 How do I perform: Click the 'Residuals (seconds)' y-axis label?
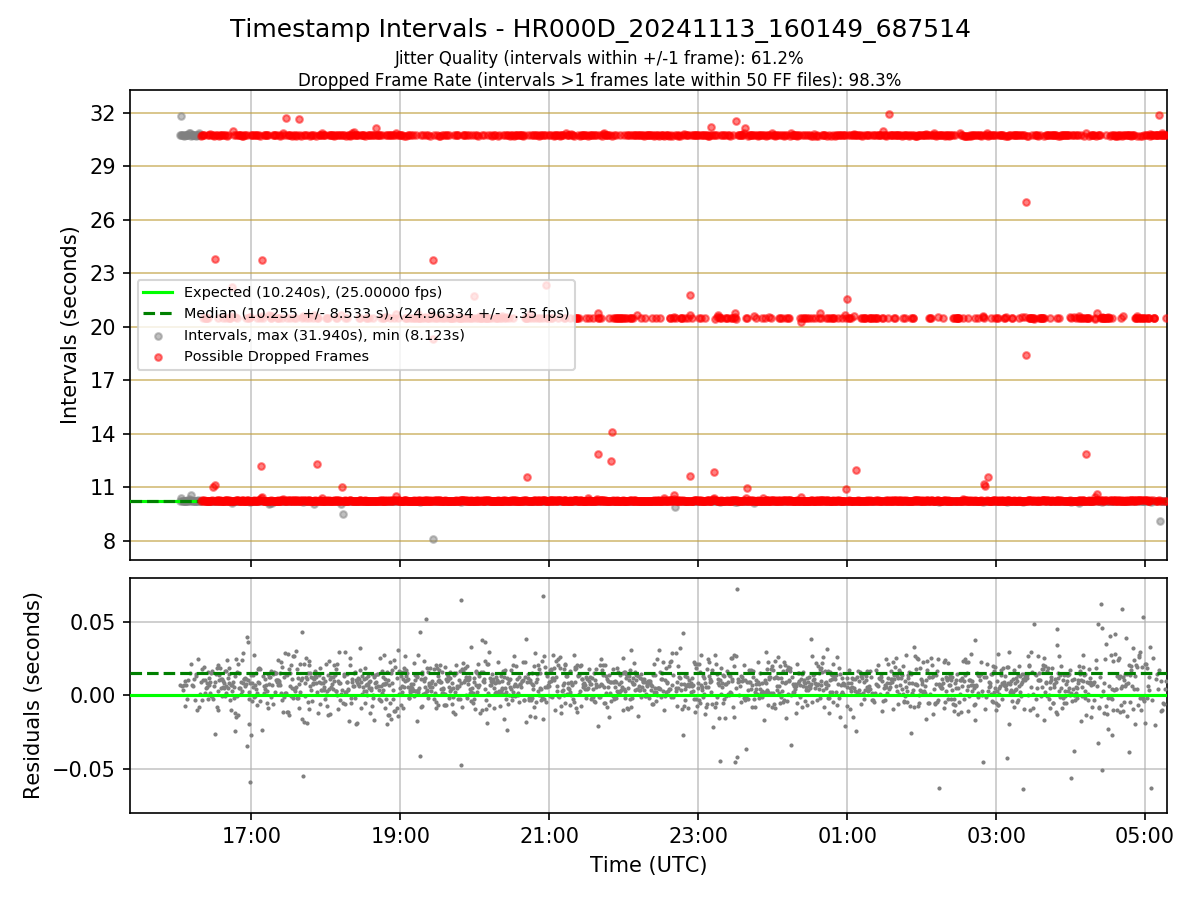point(32,695)
